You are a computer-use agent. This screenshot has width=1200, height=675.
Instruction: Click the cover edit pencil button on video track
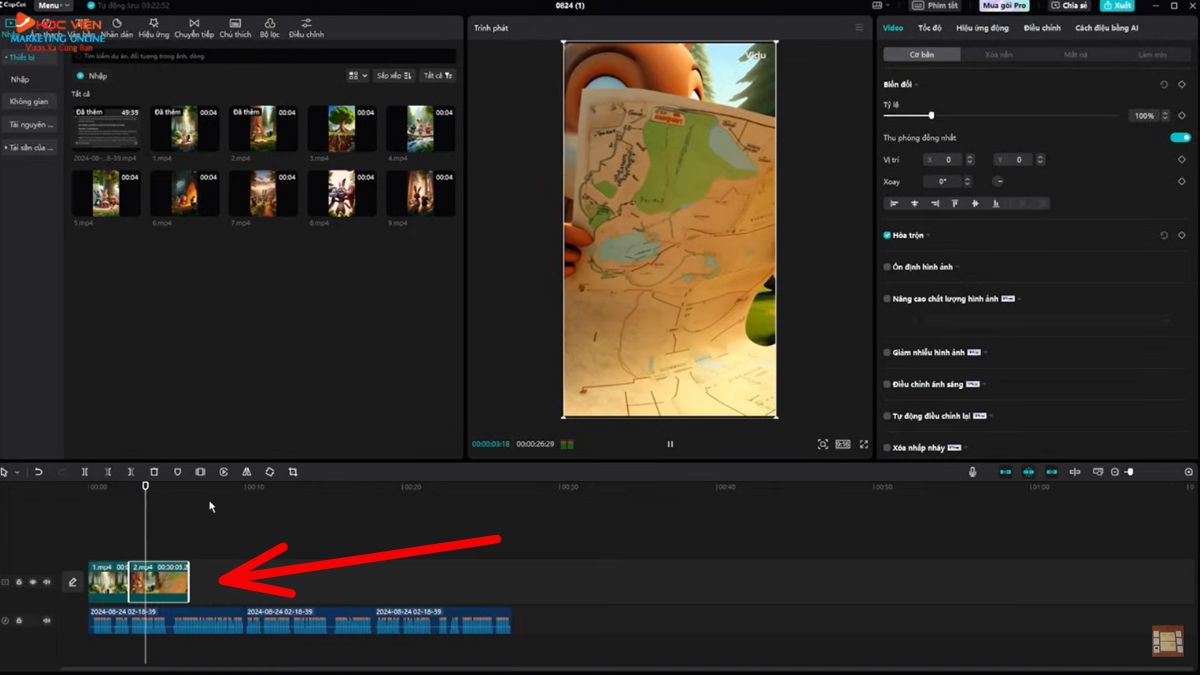tap(72, 581)
